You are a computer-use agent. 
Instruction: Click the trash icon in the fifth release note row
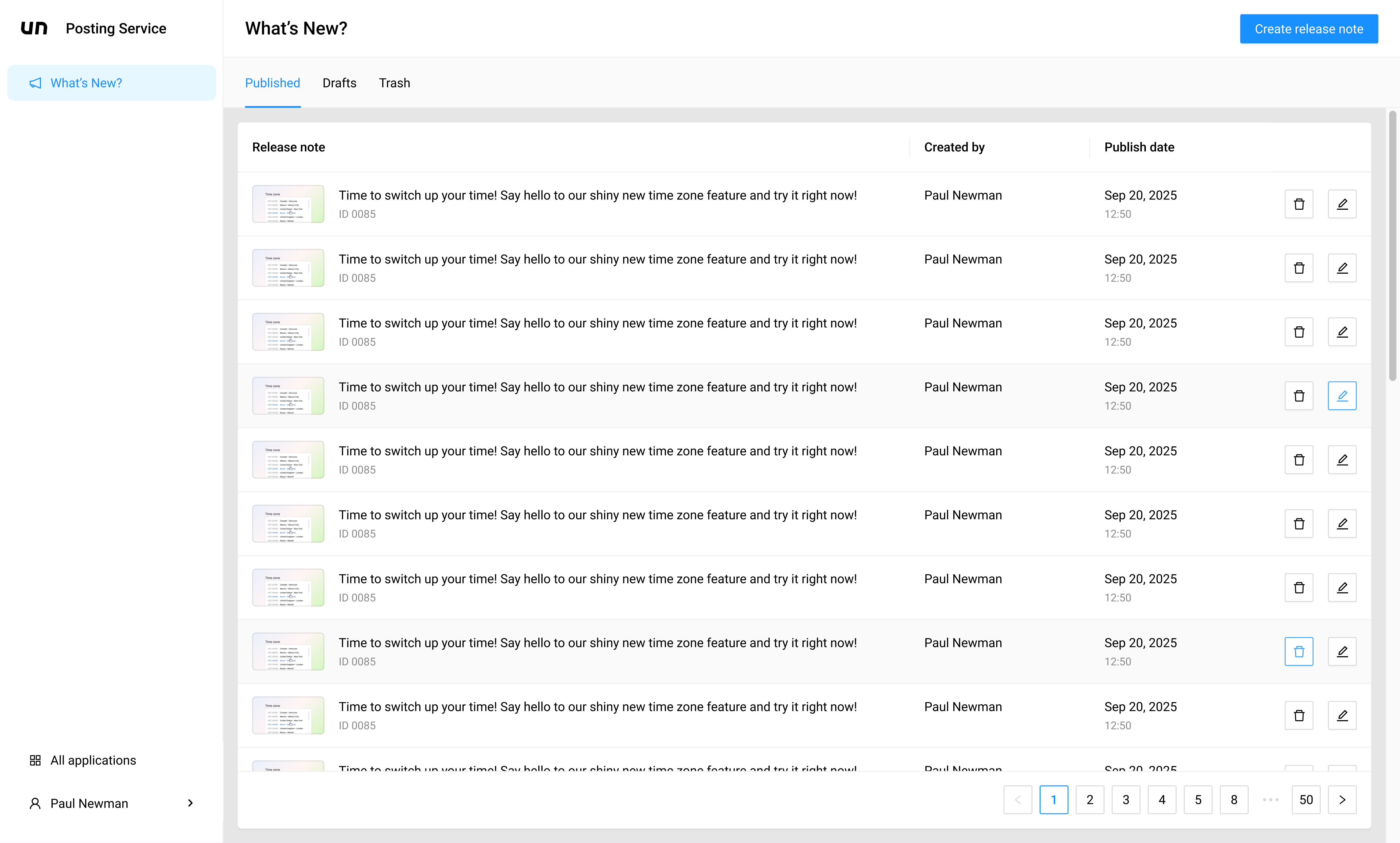tap(1299, 459)
